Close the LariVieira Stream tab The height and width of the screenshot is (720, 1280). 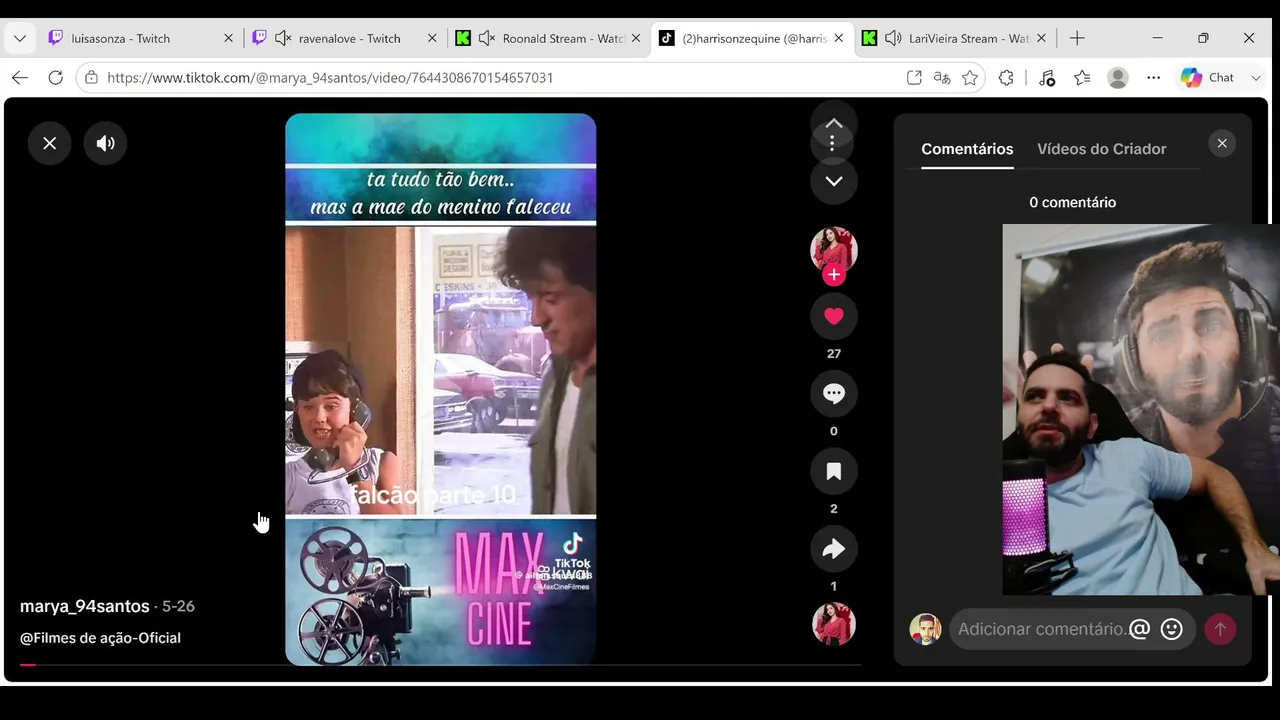(x=1042, y=38)
